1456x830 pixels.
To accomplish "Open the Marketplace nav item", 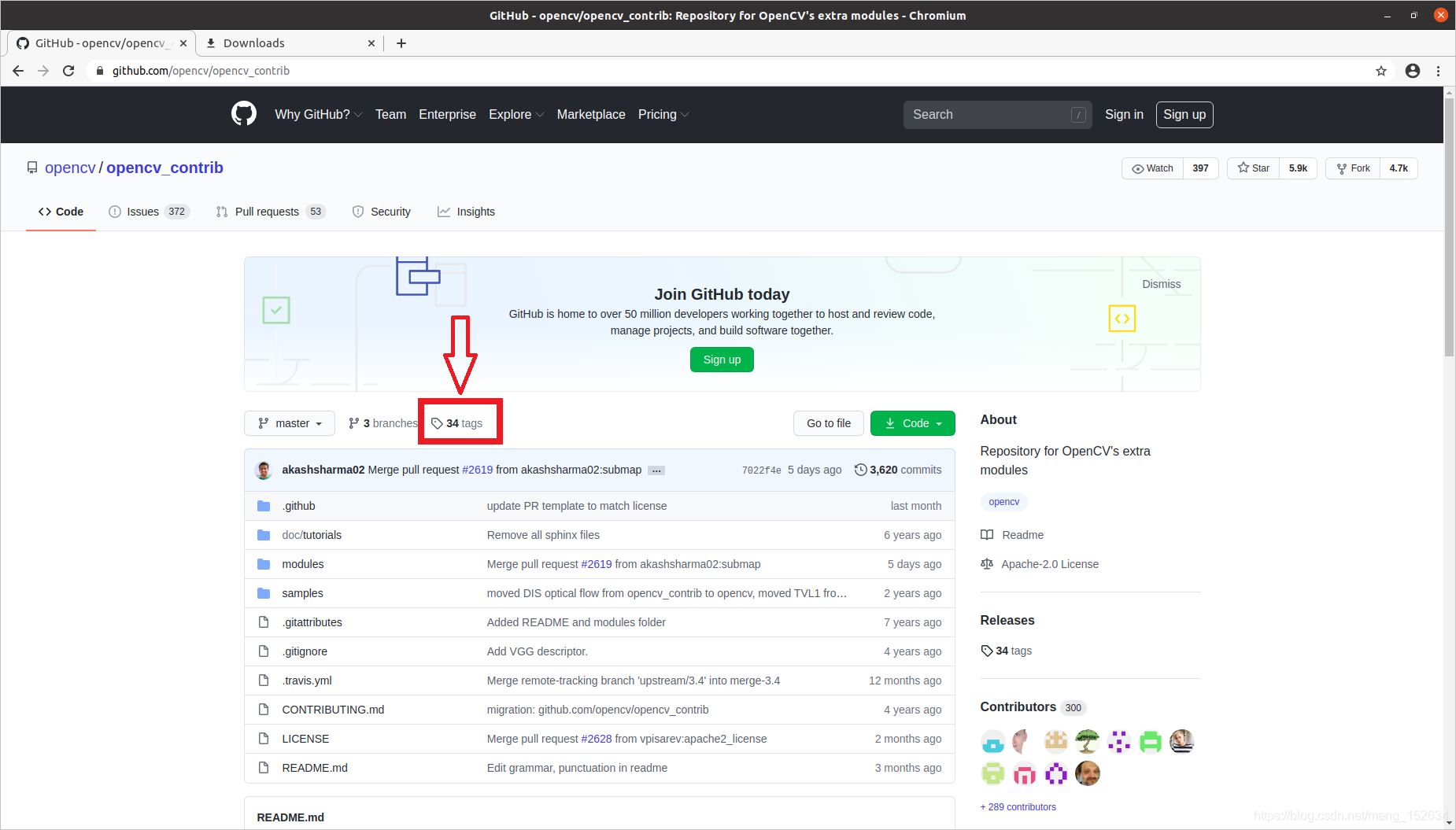I will (x=591, y=115).
